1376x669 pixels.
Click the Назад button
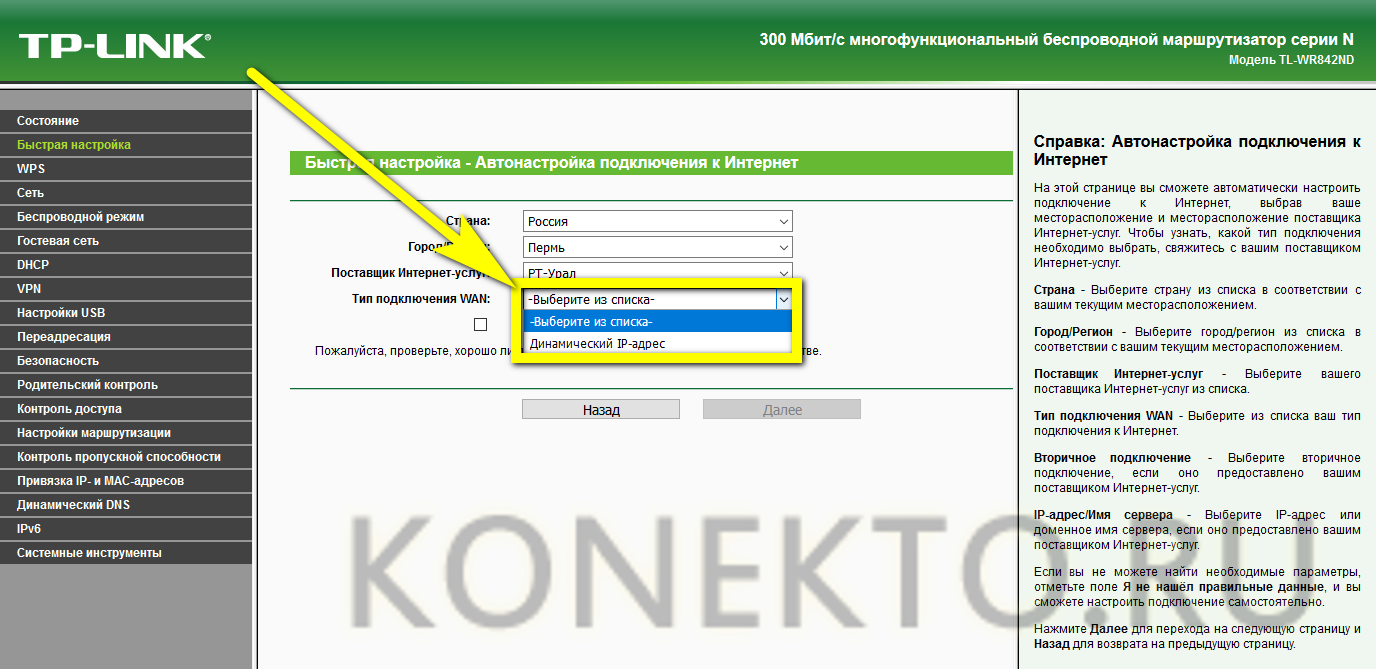point(601,409)
